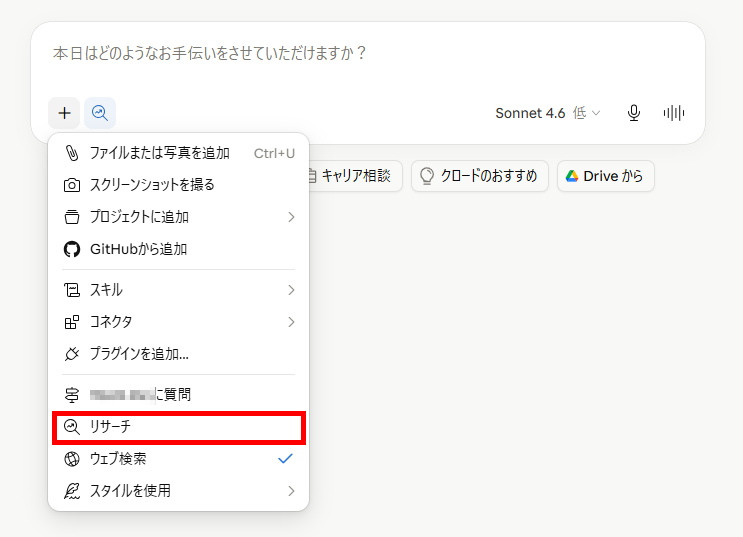
Task: Expand the スキル chevron arrow
Action: (x=291, y=290)
